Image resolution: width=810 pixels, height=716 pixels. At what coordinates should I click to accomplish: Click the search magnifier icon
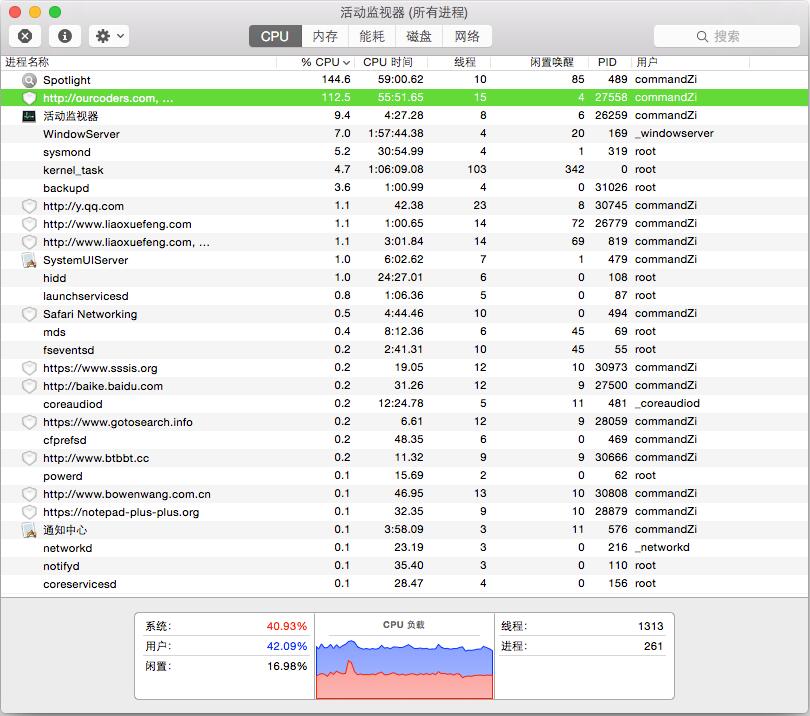point(702,36)
